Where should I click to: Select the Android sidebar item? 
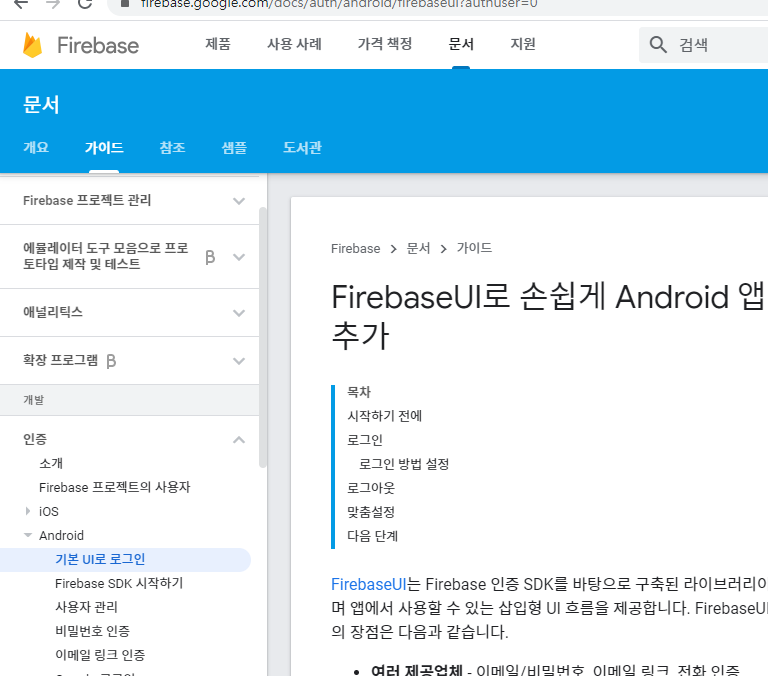61,535
